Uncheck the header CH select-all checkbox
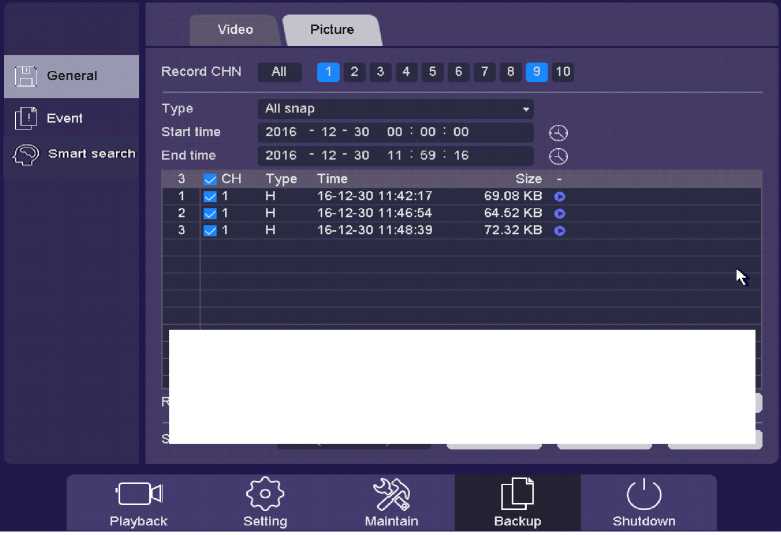Screen dimensions: 781x535 (210, 179)
